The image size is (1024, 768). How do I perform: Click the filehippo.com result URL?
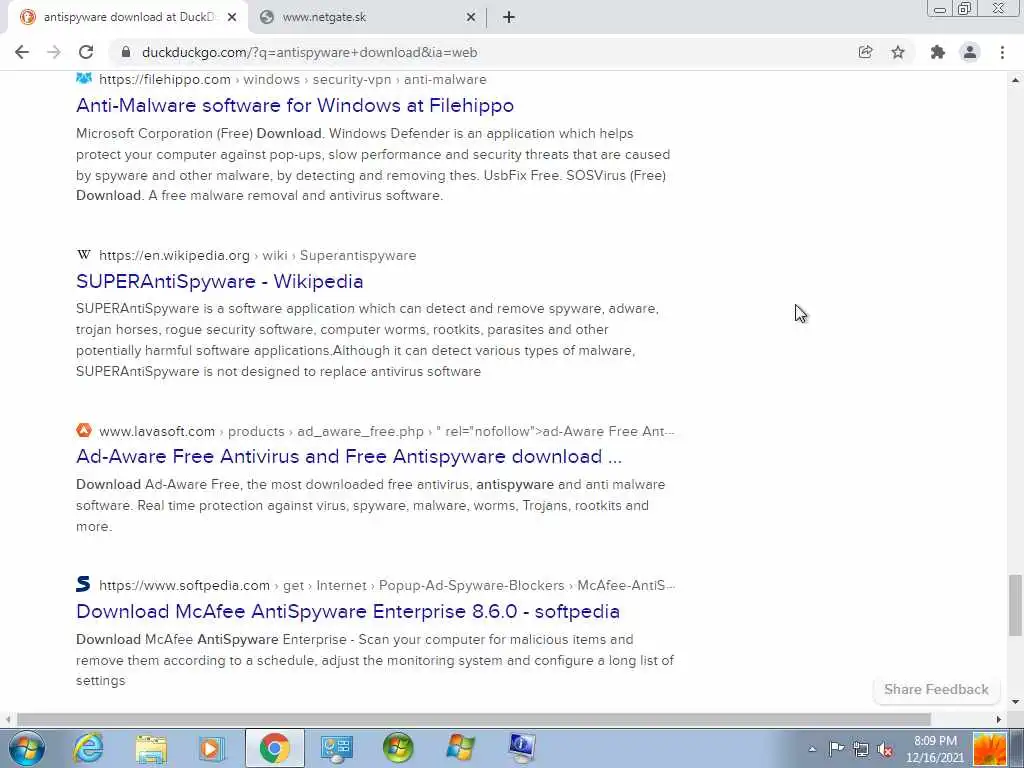coord(293,80)
